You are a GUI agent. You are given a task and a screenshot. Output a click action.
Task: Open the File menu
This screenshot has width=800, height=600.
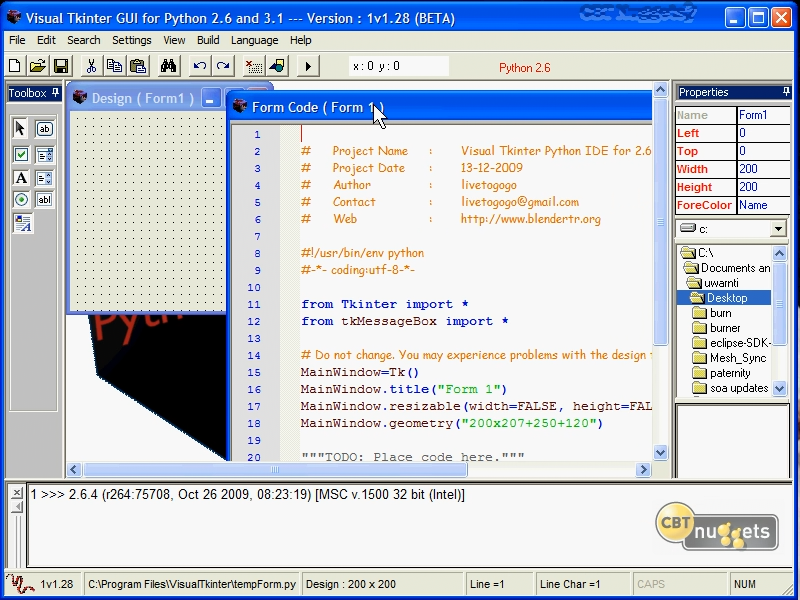17,40
